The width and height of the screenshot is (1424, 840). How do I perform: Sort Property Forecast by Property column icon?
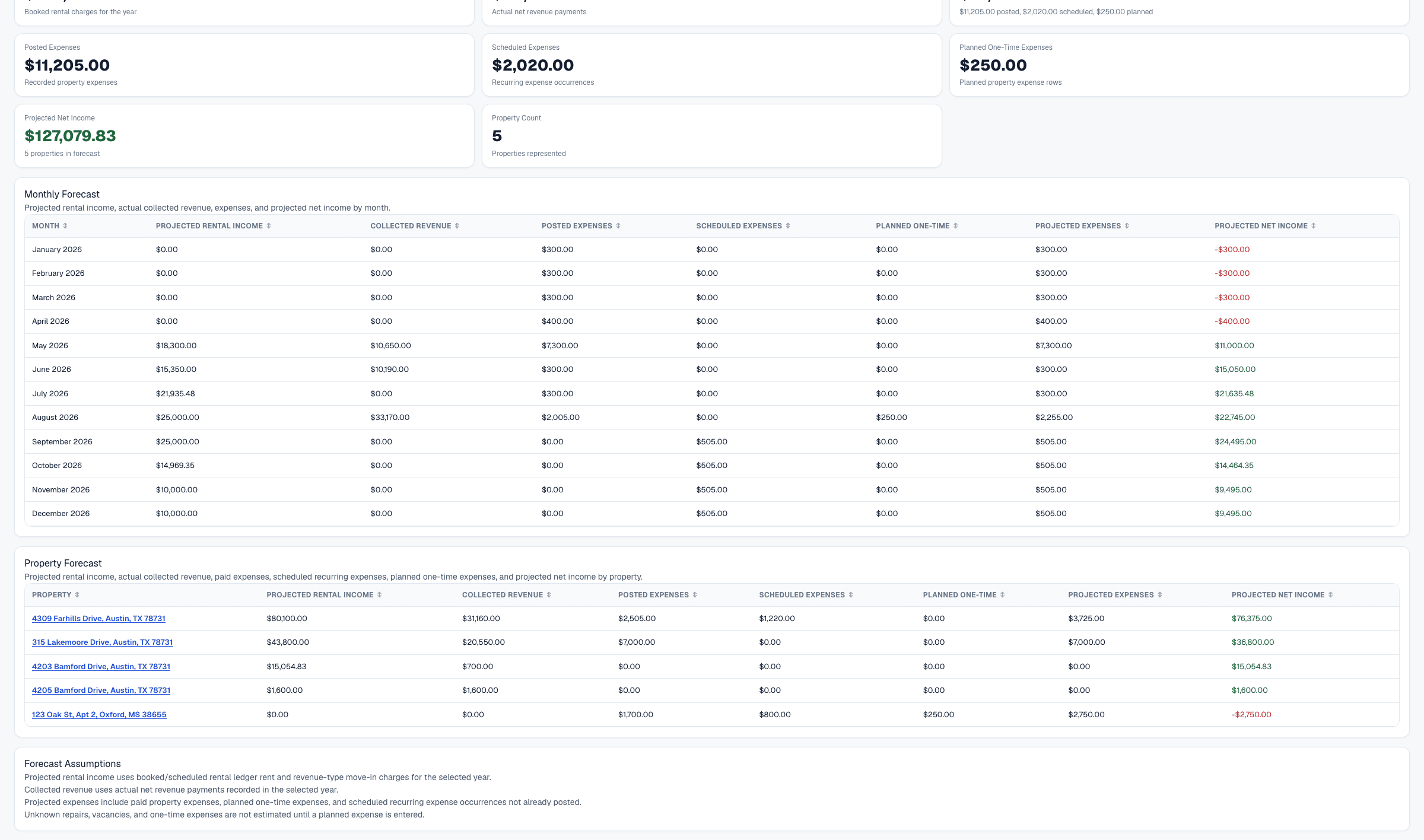click(77, 595)
